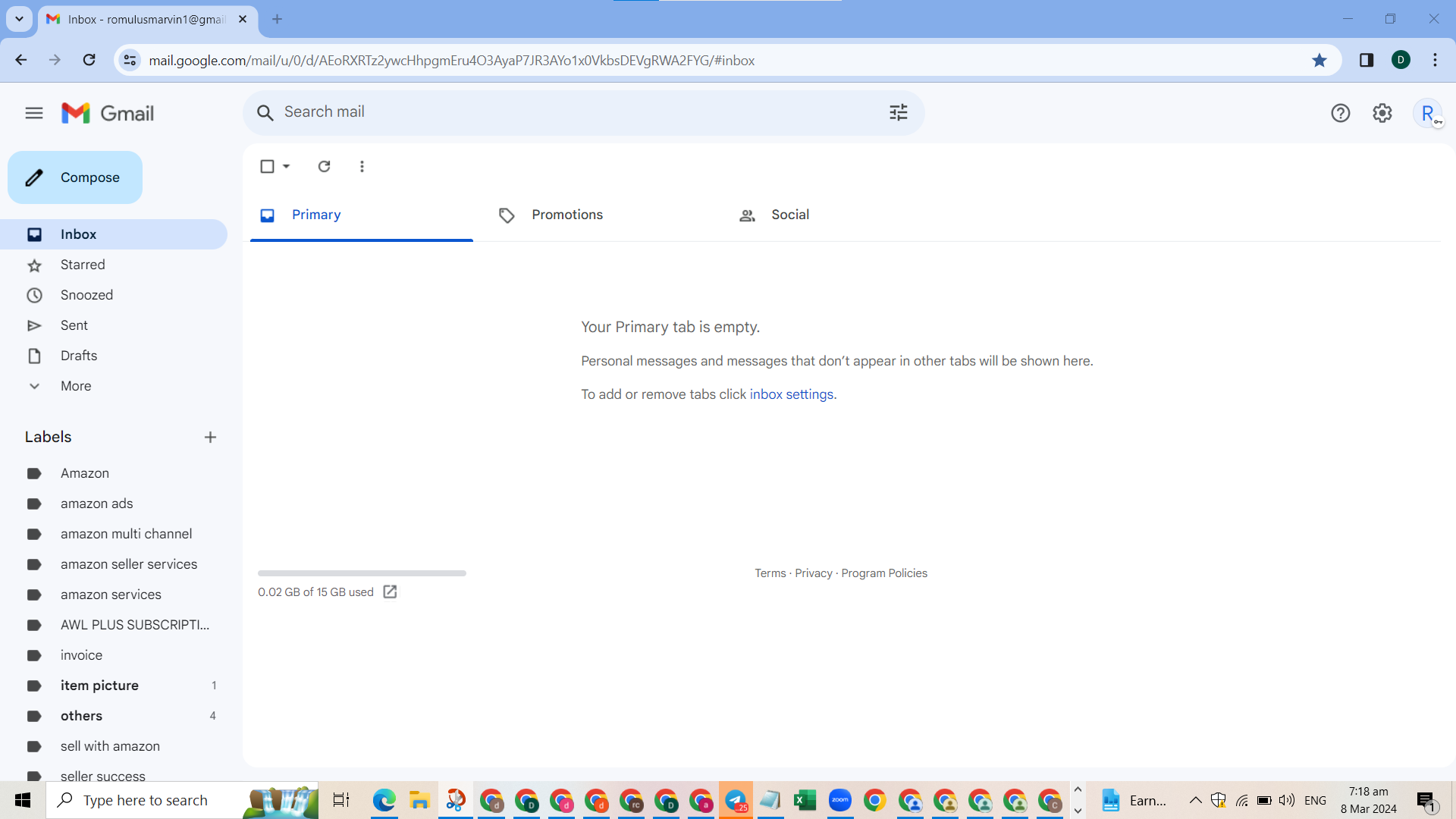
Task: Open the amazon ads label
Action: tap(114, 504)
